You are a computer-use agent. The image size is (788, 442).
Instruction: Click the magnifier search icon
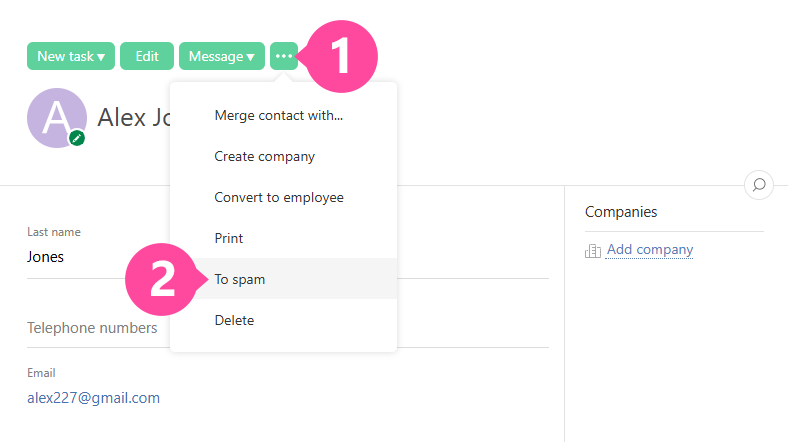(759, 185)
